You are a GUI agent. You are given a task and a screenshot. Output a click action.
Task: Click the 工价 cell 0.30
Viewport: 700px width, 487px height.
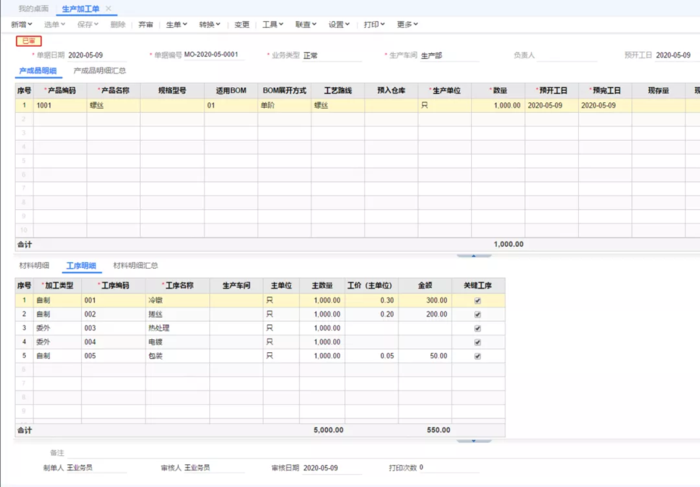coord(371,300)
